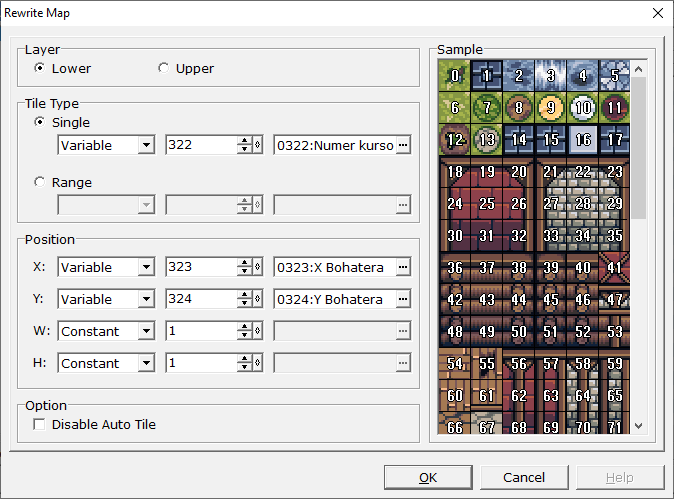The height and width of the screenshot is (499, 674).
Task: Select sample tile 9 yellow circle
Action: pos(551,107)
